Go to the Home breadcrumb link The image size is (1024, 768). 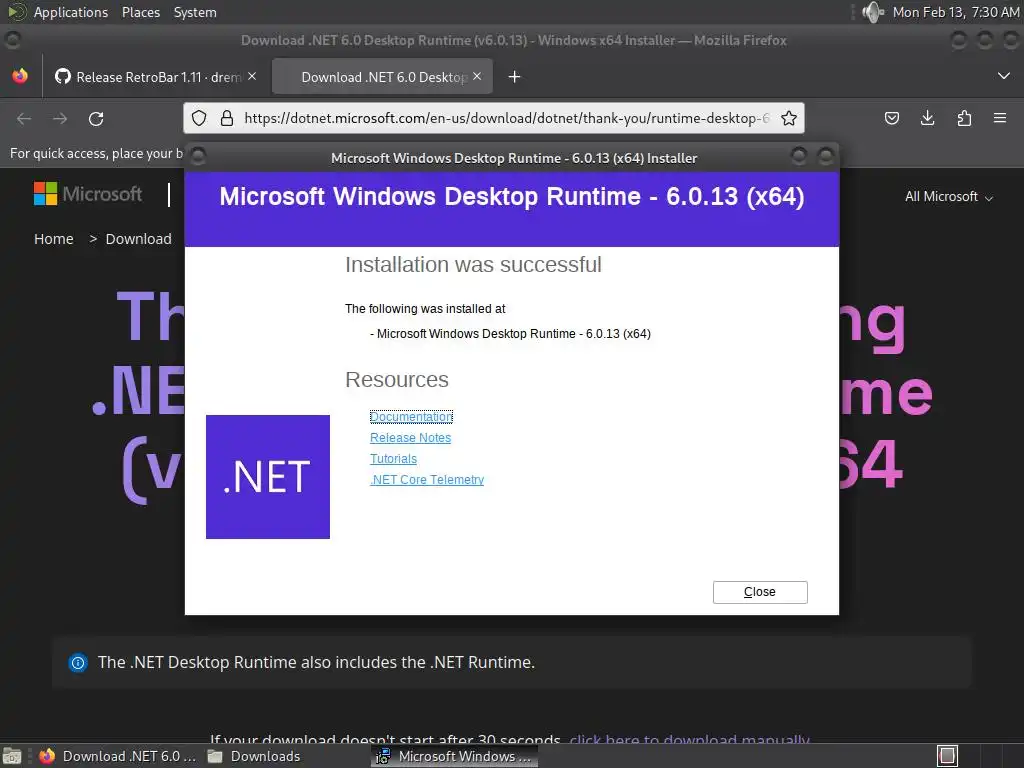point(54,239)
